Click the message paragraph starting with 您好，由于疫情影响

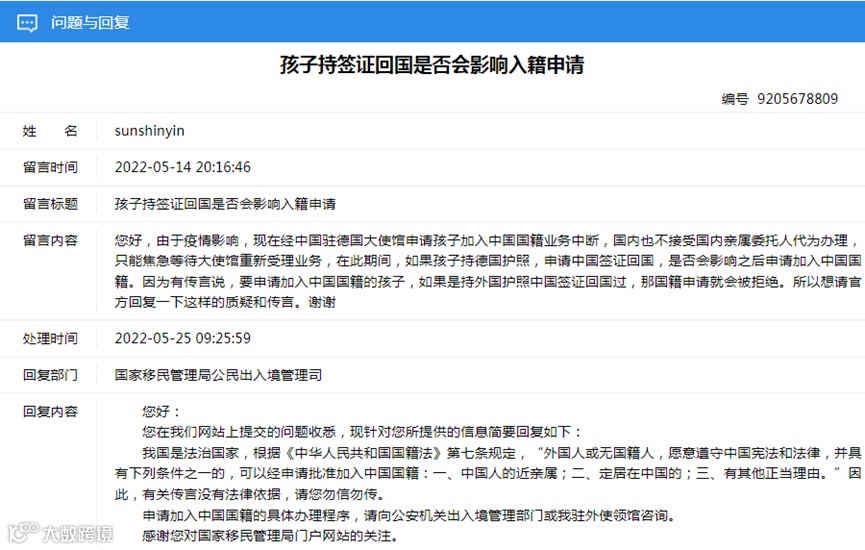tap(488, 271)
